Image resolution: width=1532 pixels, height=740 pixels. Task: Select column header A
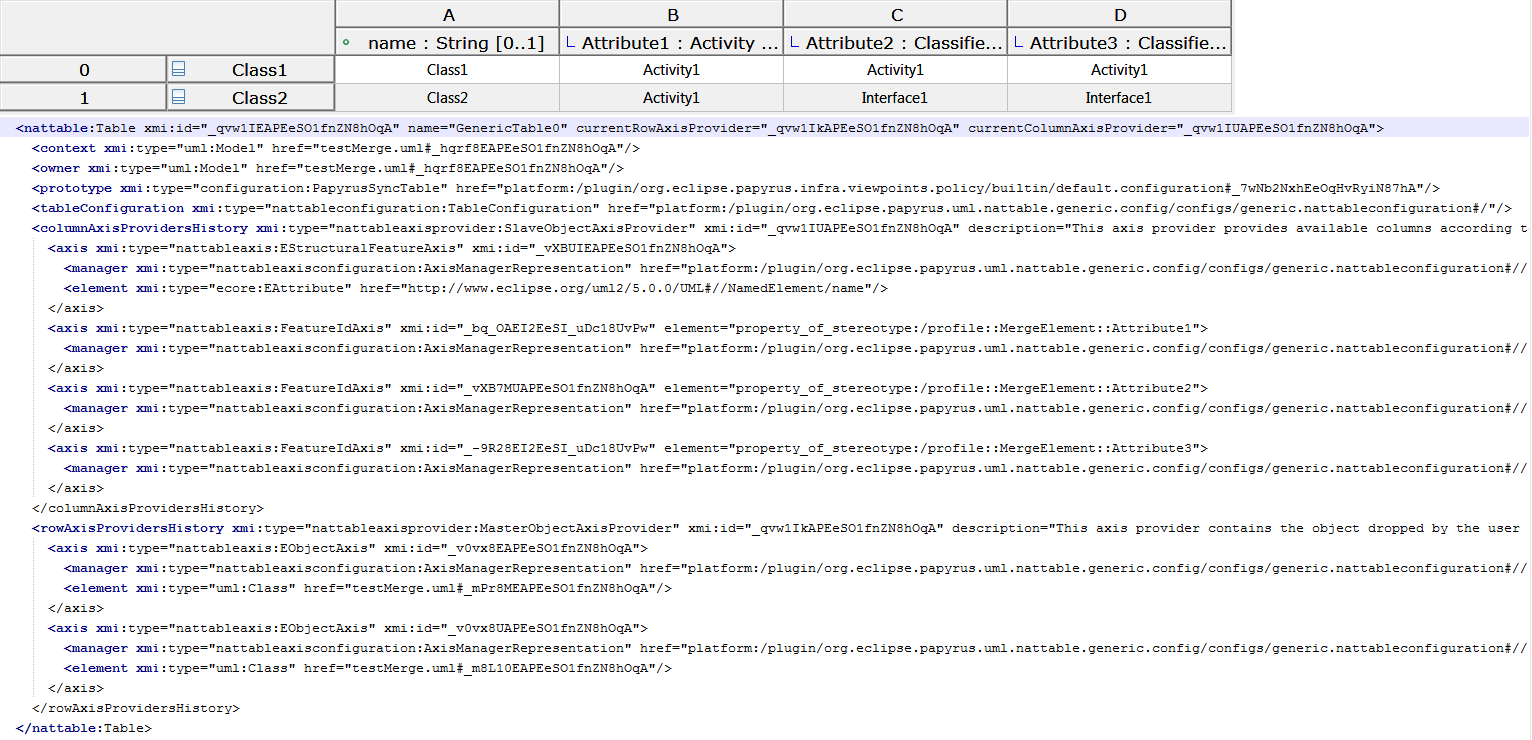click(447, 14)
